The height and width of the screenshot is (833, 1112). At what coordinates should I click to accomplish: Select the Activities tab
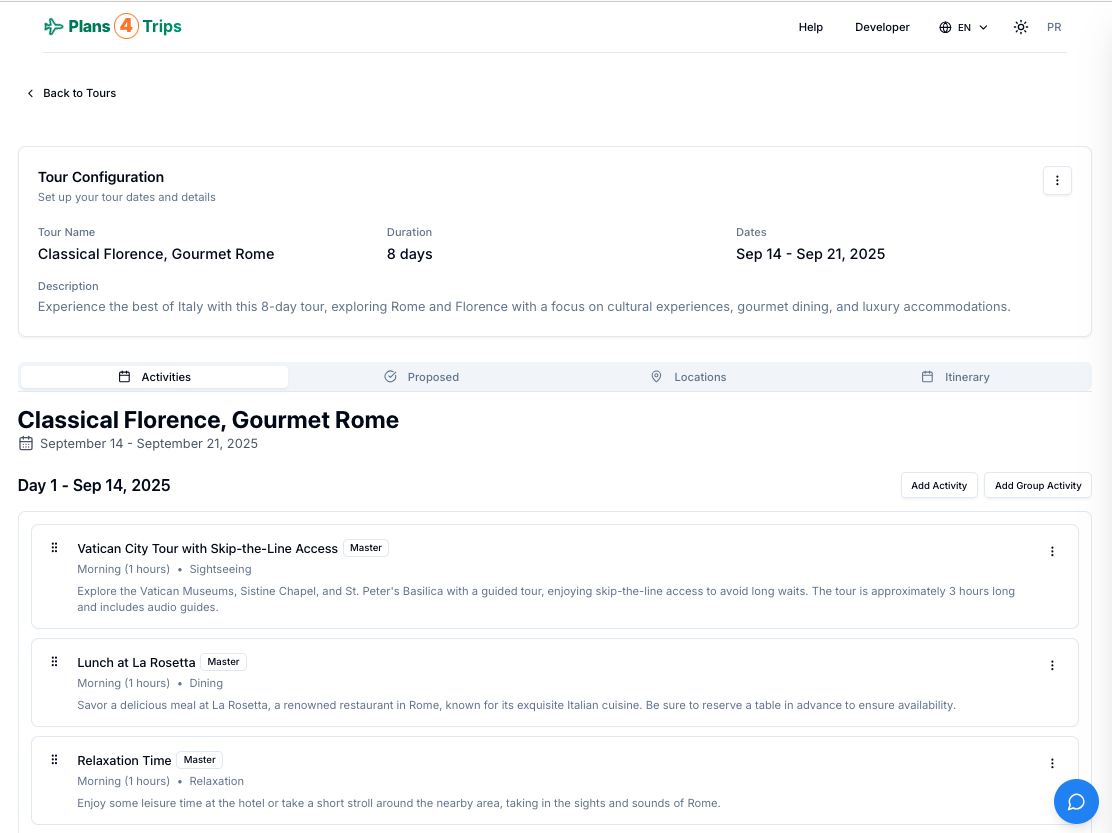point(155,377)
